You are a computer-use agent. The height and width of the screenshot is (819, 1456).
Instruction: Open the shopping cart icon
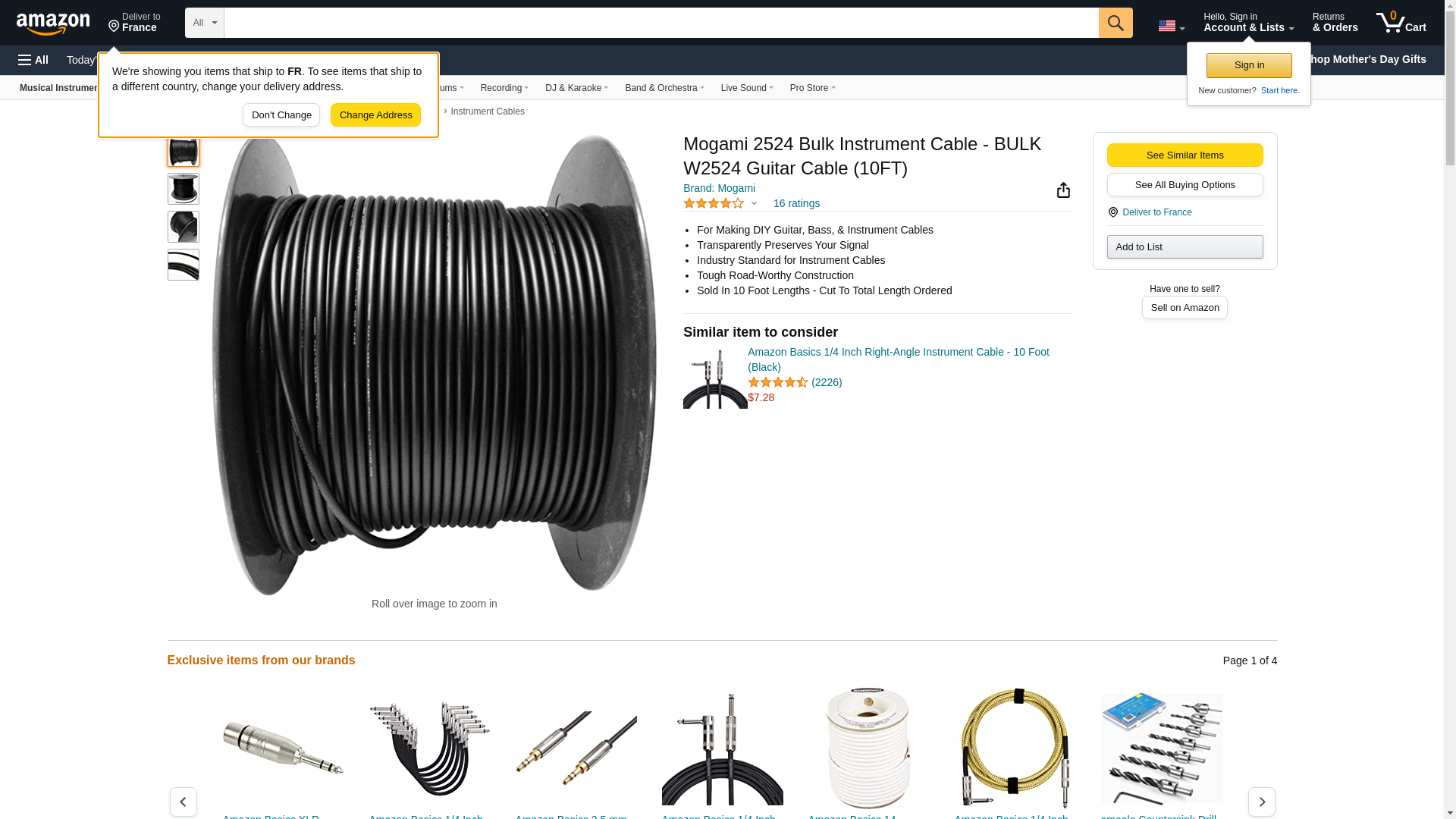pyautogui.click(x=1401, y=23)
